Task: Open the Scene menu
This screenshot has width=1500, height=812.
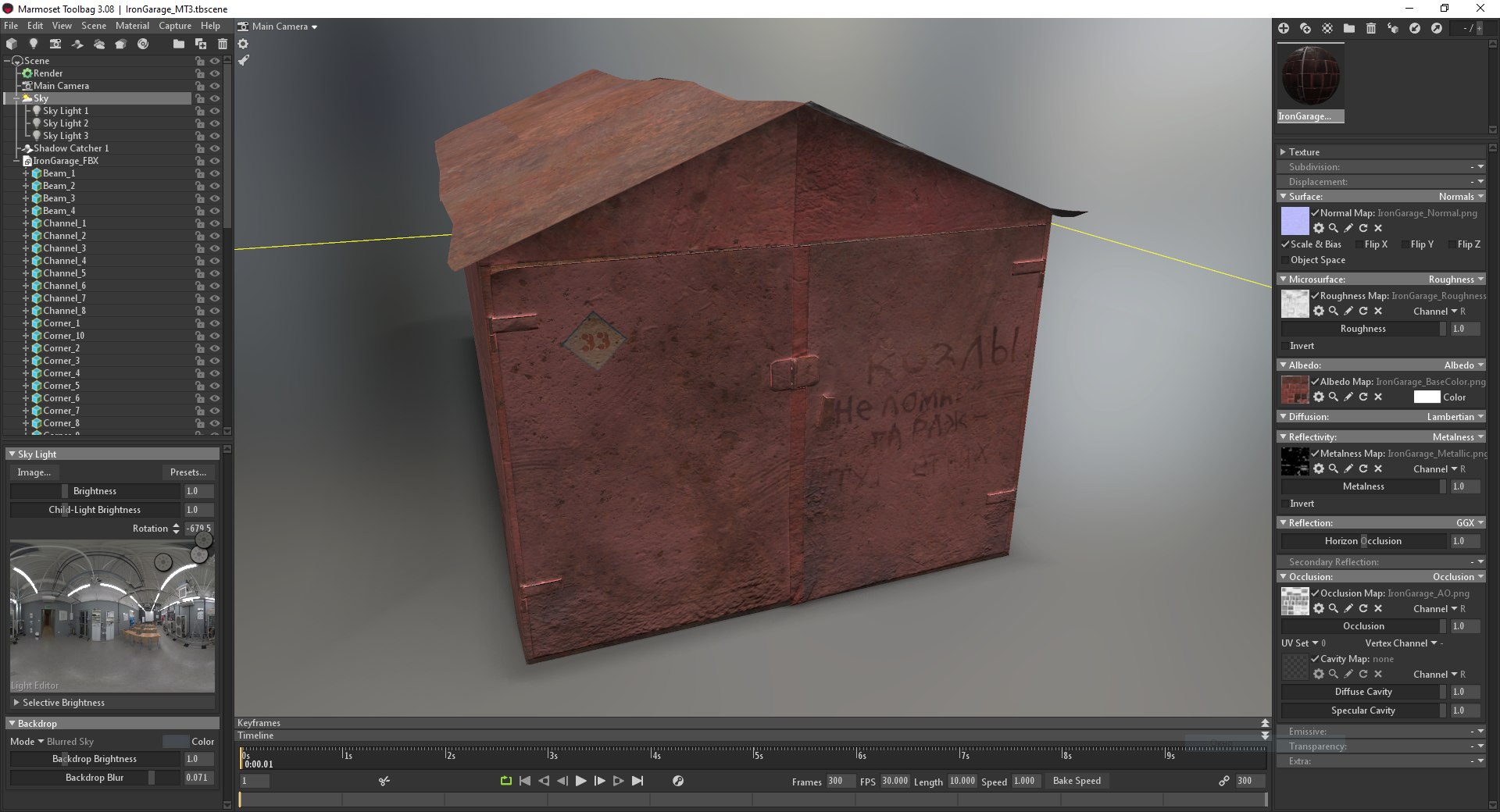Action: (x=94, y=26)
